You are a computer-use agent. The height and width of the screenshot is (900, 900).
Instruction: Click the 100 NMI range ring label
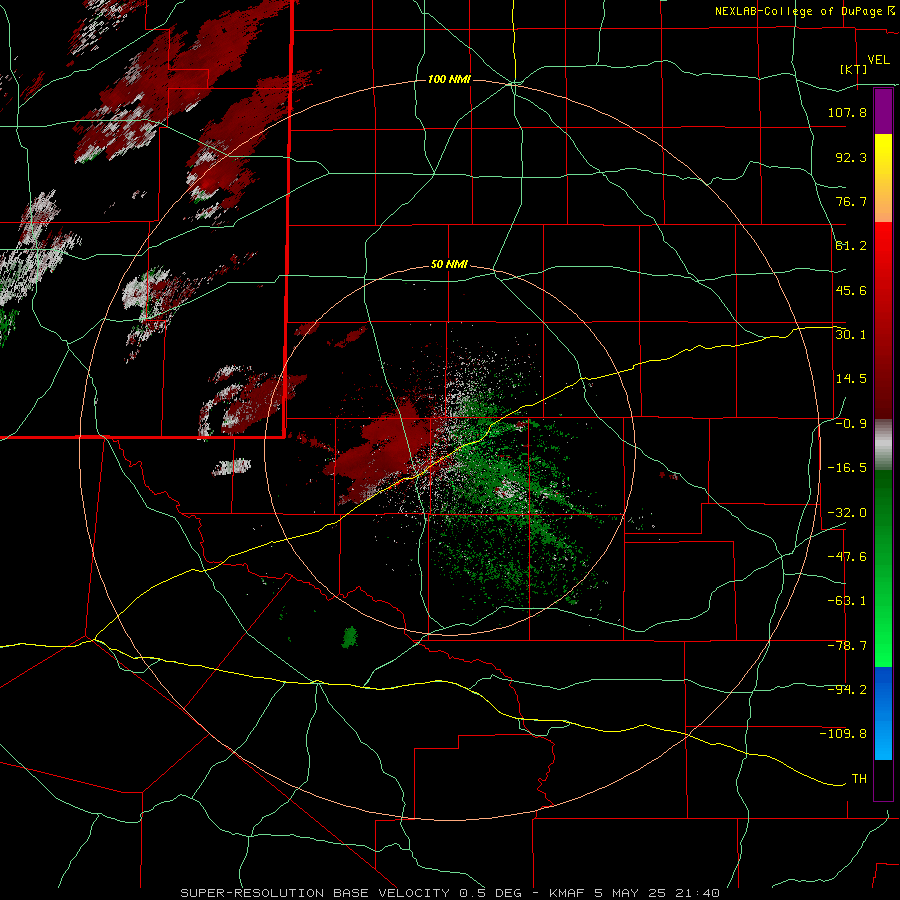(x=449, y=79)
